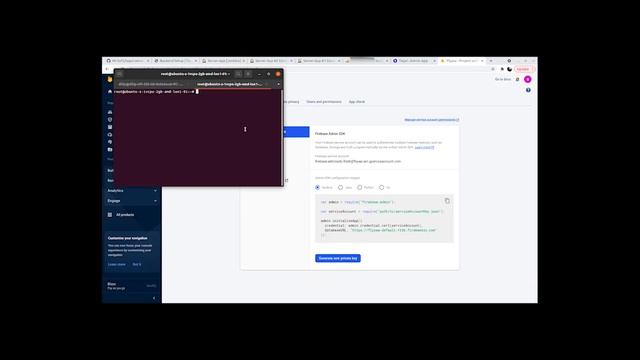Click Got it under Customize your navigation
The height and width of the screenshot is (360, 640).
[x=137, y=264]
